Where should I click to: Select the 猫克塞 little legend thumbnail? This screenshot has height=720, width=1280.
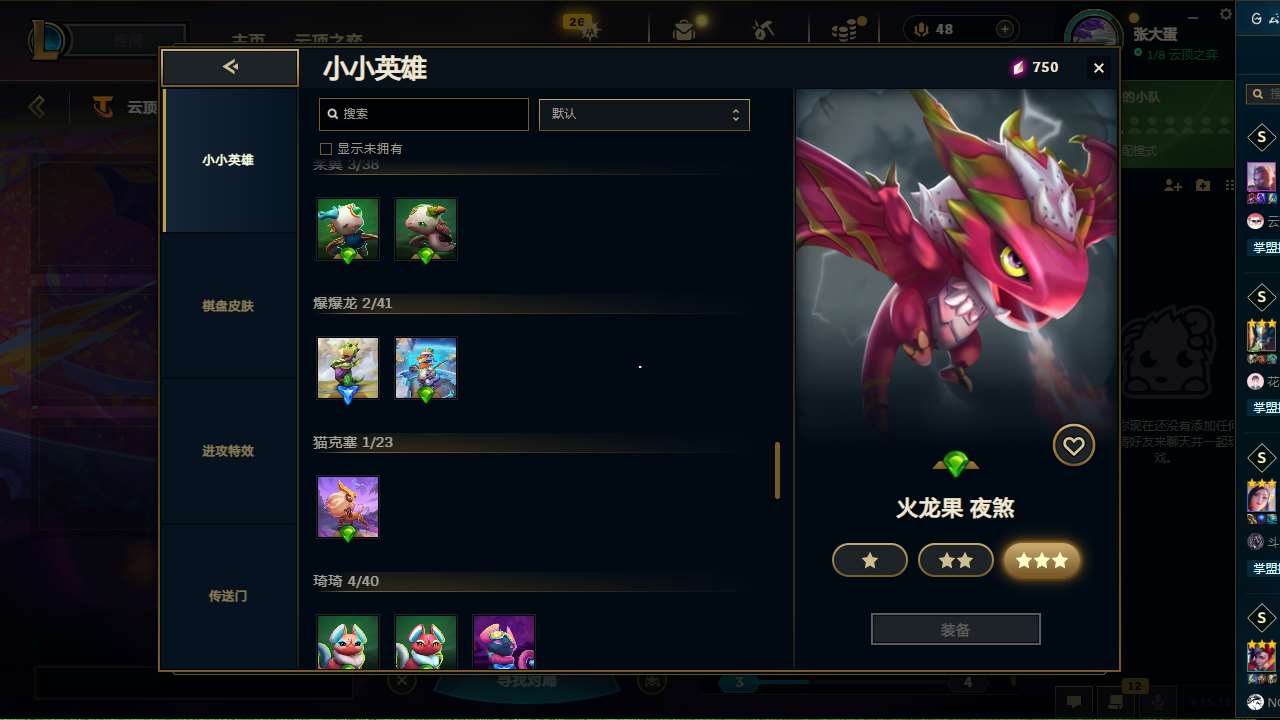coord(348,507)
